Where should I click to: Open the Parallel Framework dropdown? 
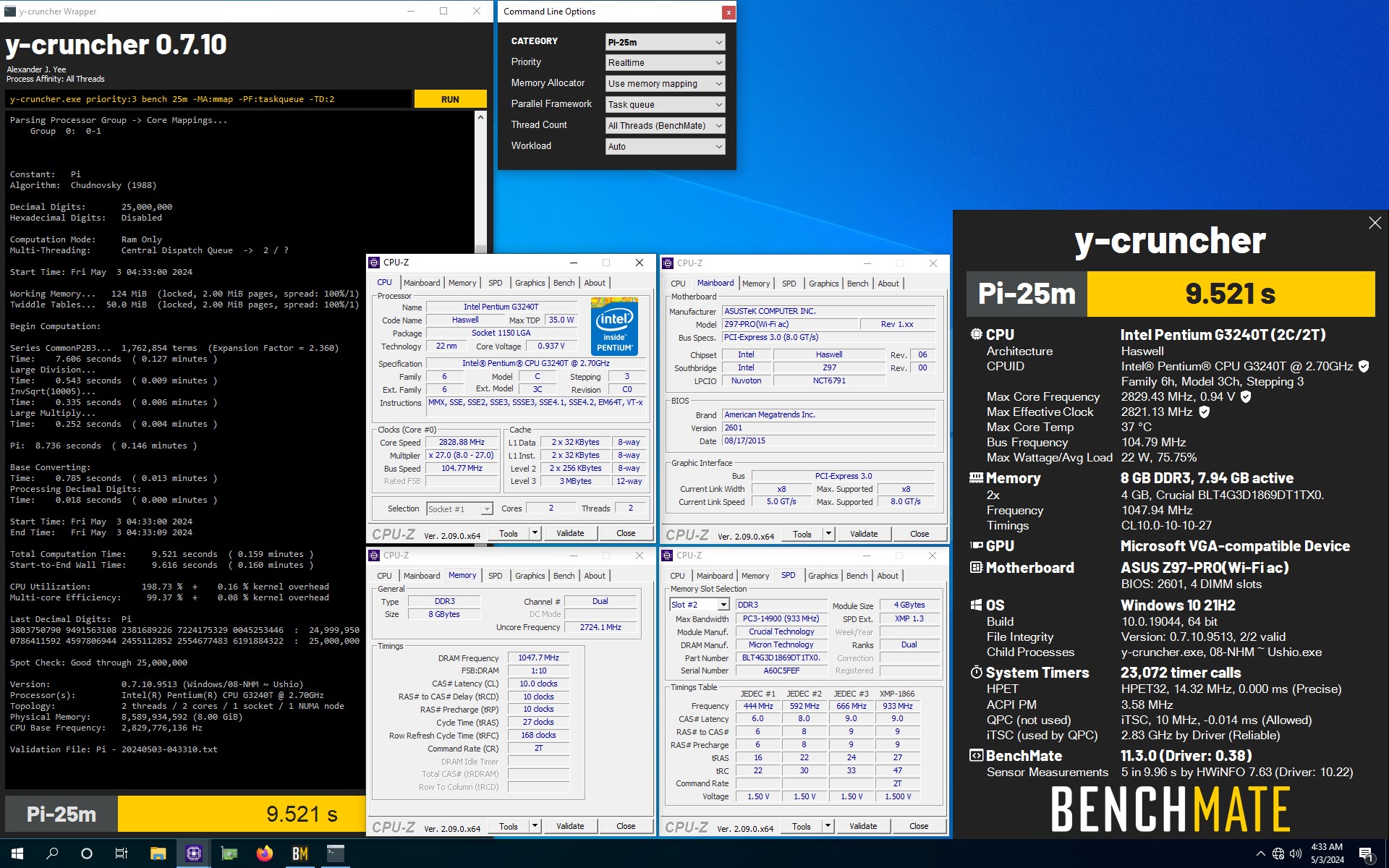[665, 105]
